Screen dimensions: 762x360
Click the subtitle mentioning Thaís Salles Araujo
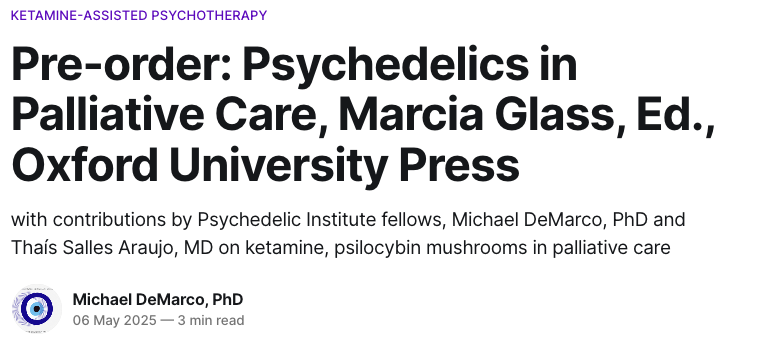[x=348, y=234]
